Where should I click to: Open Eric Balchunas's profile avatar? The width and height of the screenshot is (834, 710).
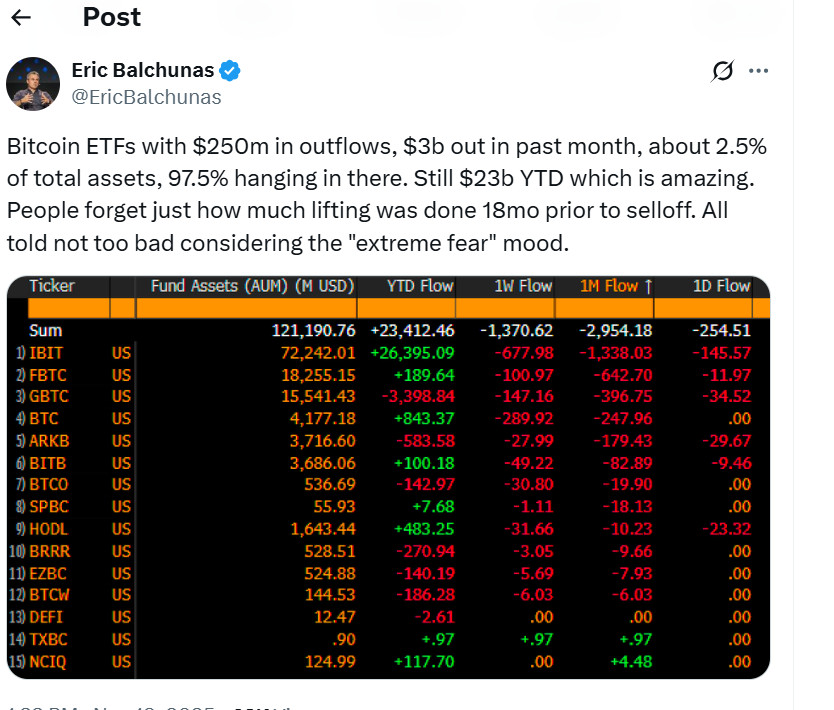pos(33,83)
